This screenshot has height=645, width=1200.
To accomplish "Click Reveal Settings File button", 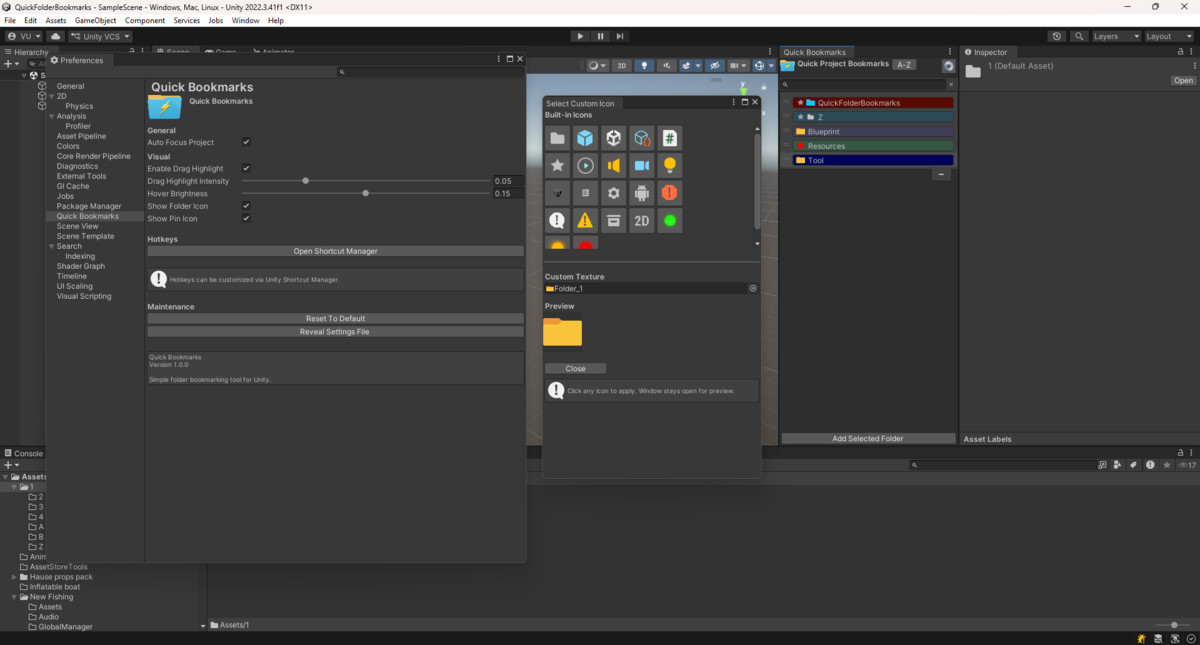I will coord(335,332).
